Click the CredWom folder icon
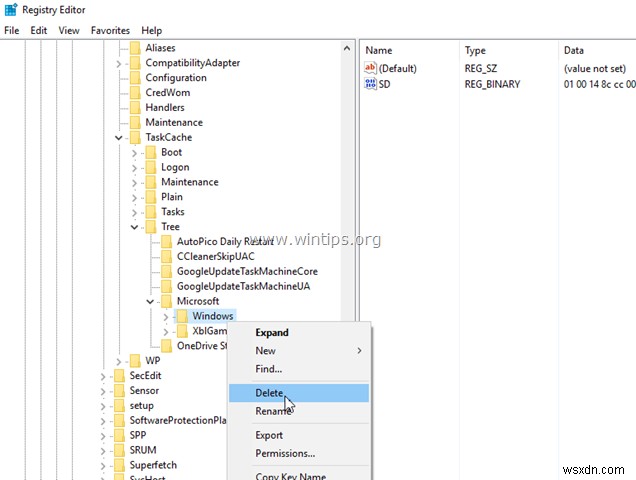The image size is (636, 480). pos(135,93)
